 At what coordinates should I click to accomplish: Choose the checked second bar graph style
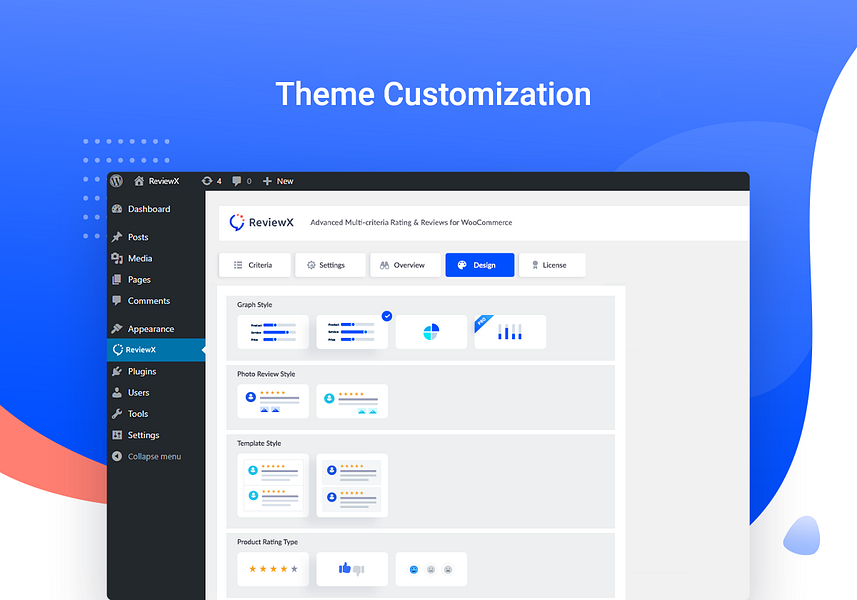coord(352,332)
